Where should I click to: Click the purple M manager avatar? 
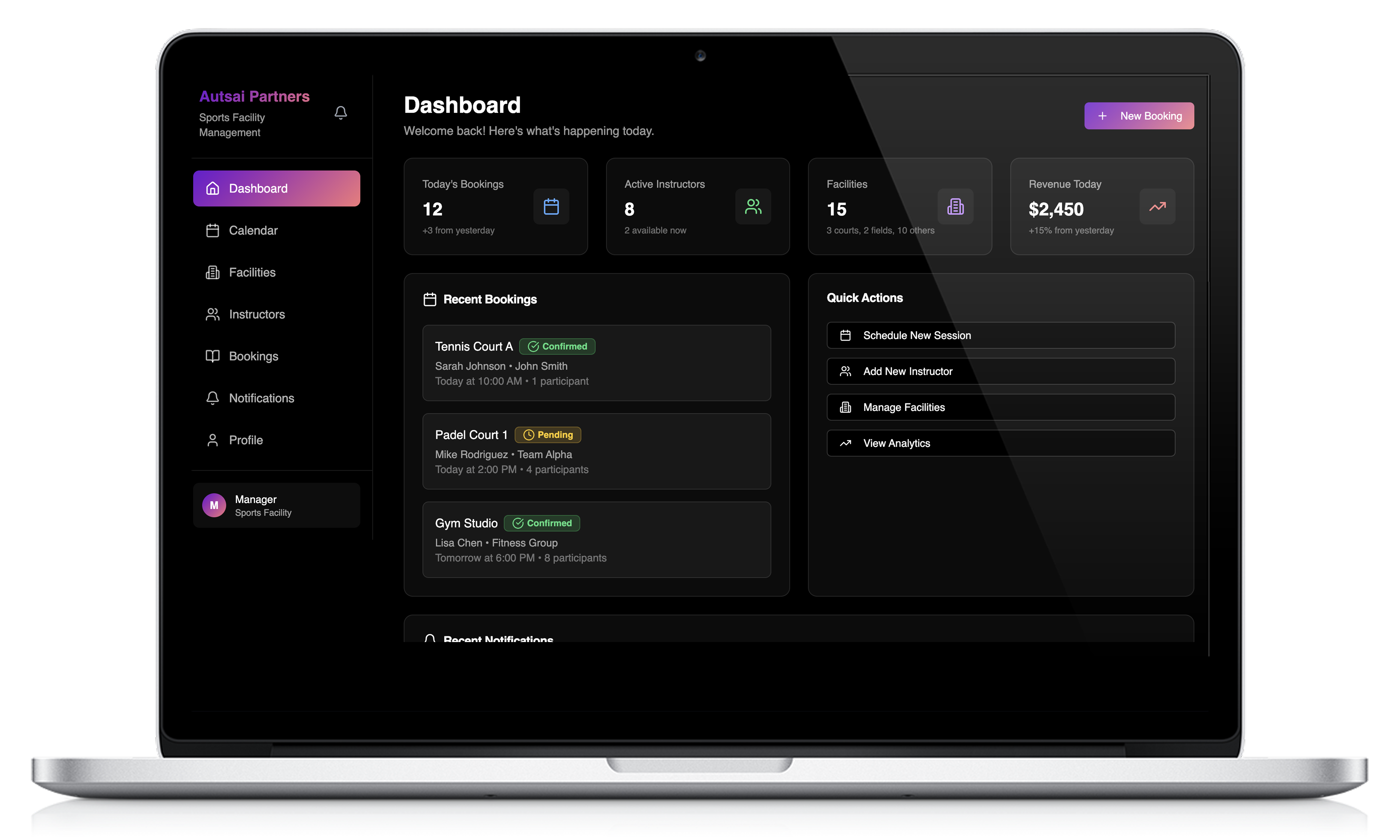[x=214, y=506]
